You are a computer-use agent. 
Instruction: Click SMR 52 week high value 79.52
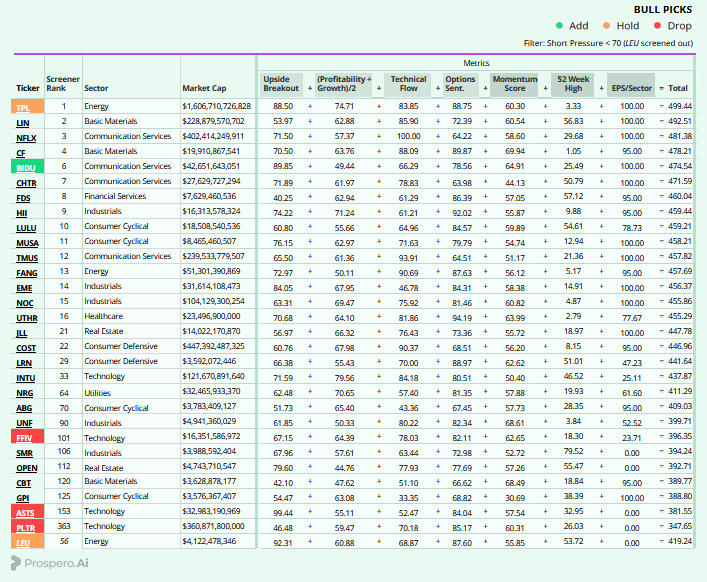[x=573, y=451]
